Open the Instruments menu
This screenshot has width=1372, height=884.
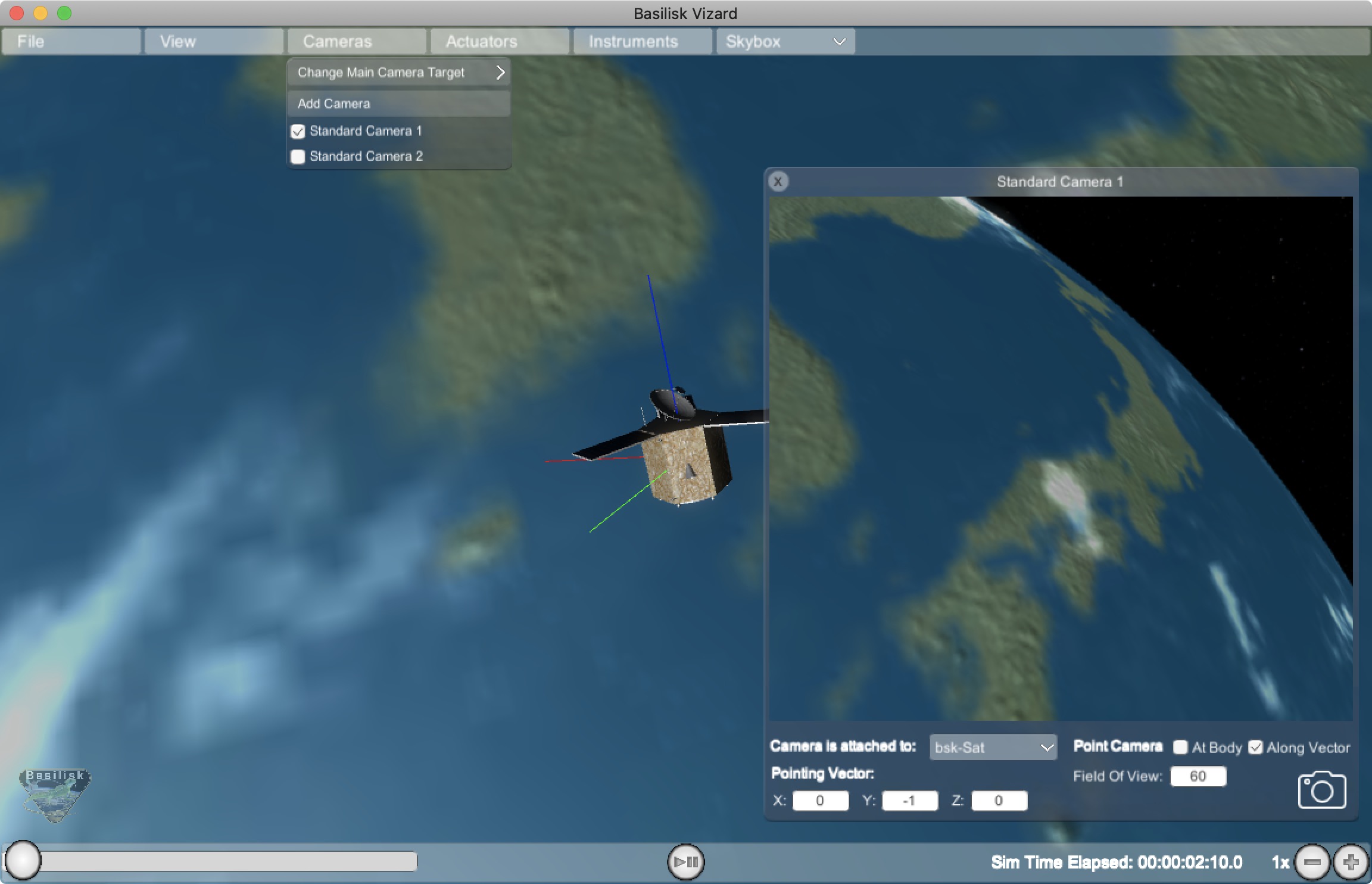[x=642, y=42]
